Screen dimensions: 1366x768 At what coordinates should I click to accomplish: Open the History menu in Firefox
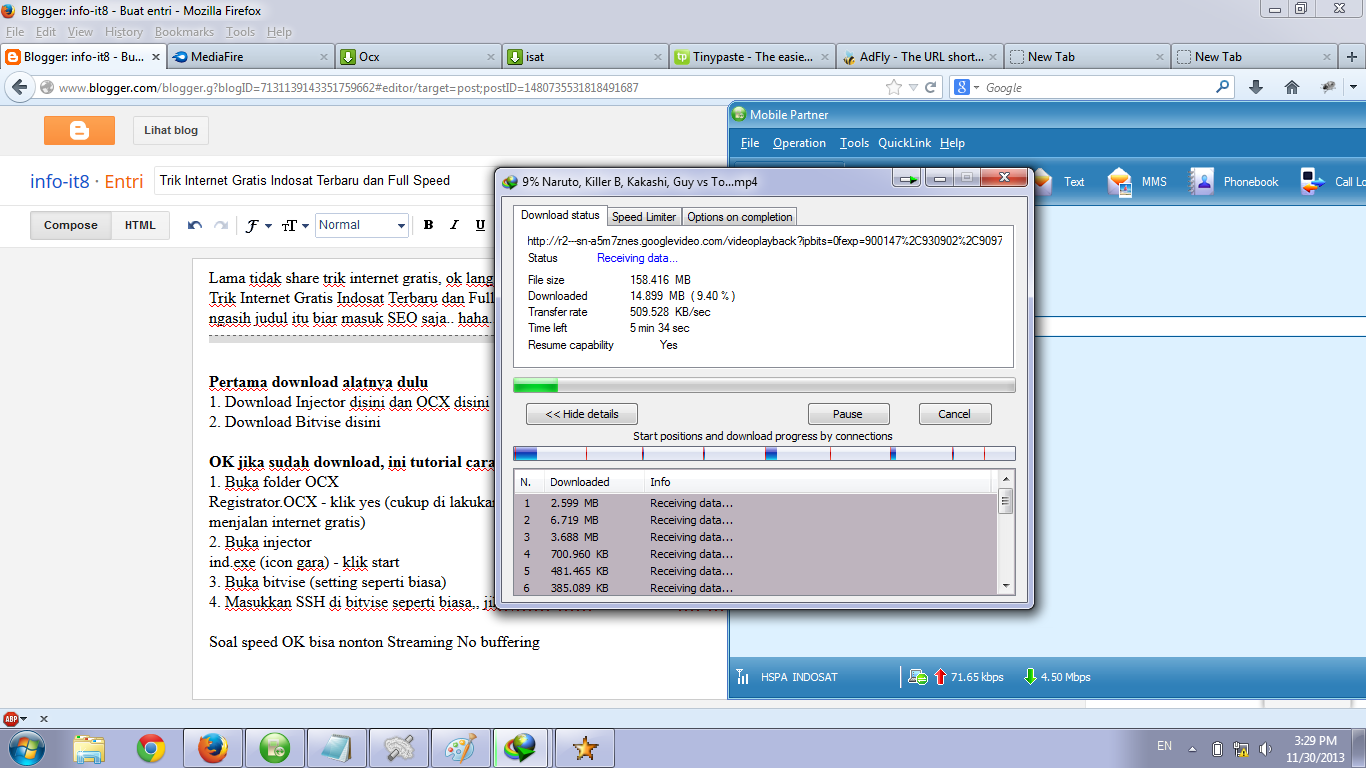(124, 32)
